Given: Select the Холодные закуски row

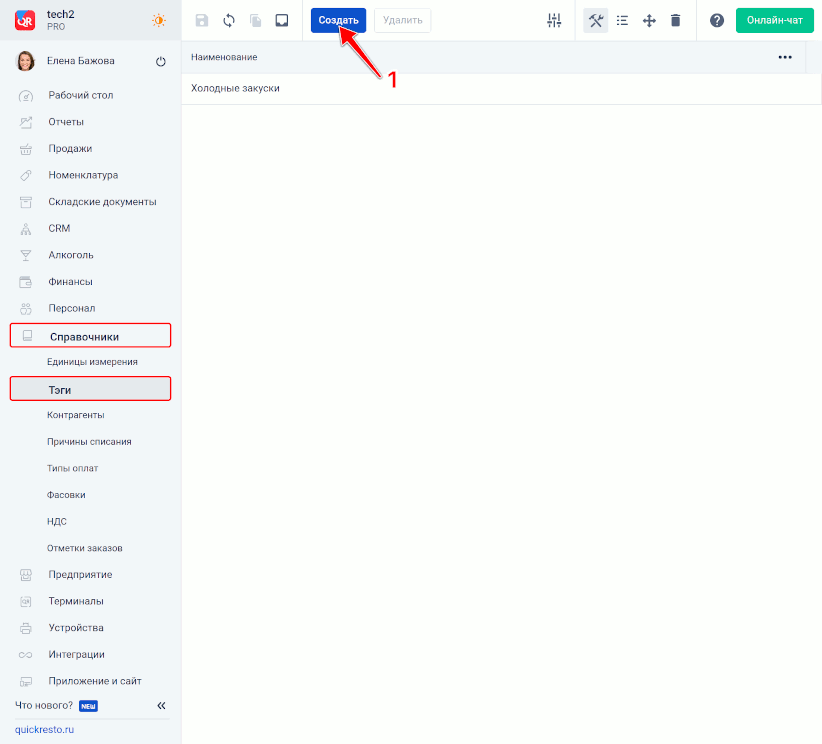Looking at the screenshot, I should [501, 88].
